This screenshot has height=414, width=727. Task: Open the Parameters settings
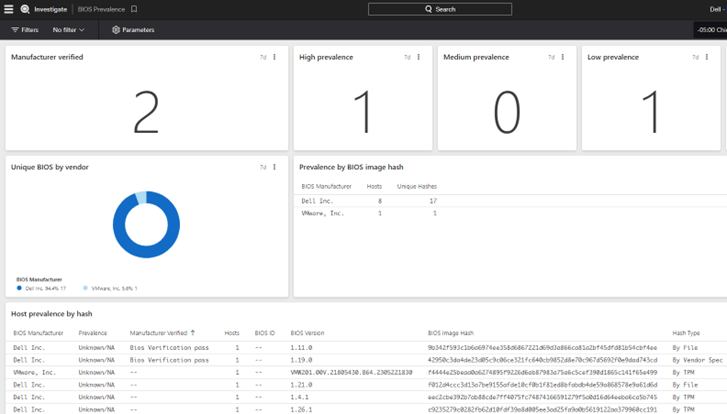[133, 30]
